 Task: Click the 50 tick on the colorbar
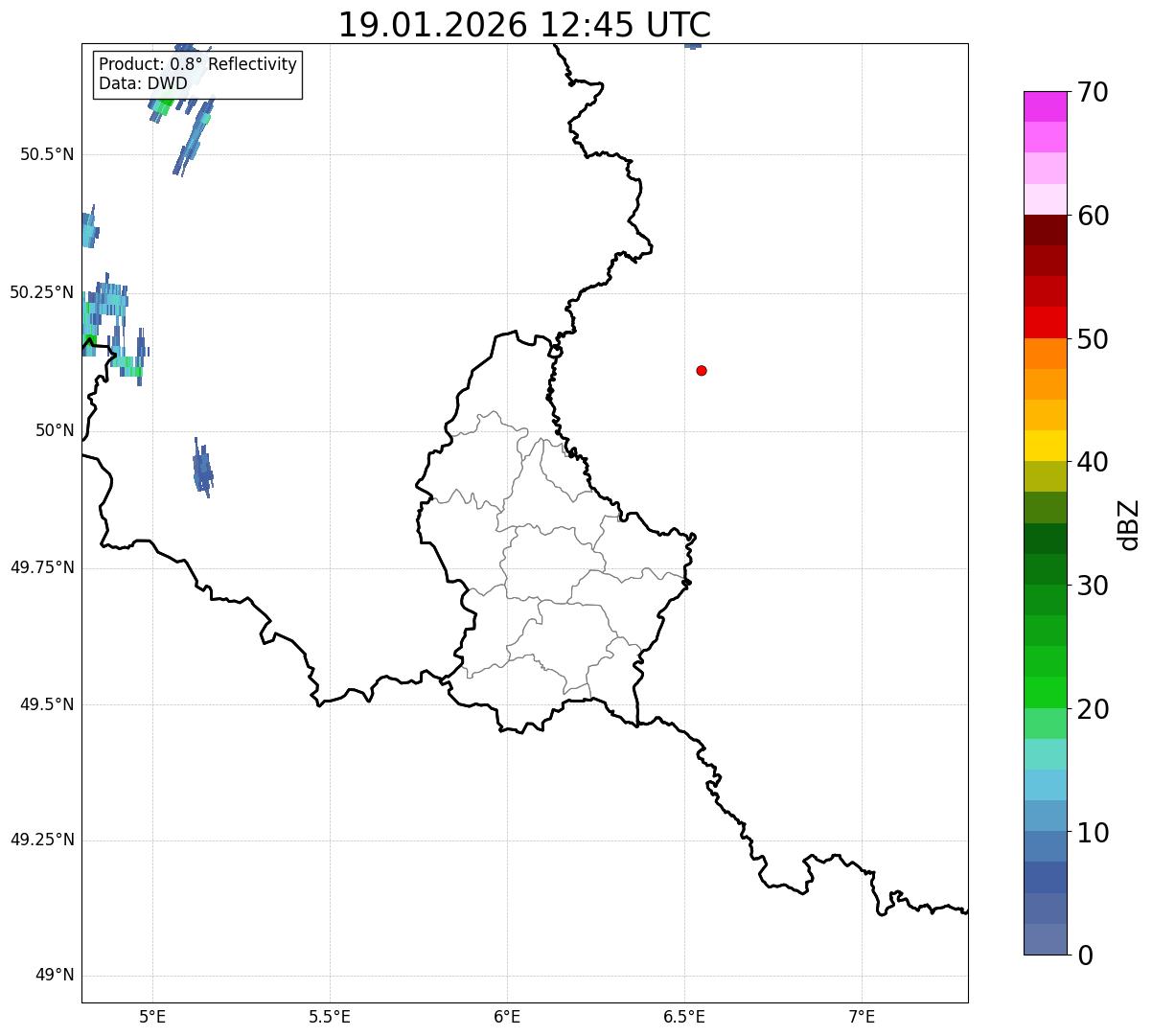click(1093, 339)
